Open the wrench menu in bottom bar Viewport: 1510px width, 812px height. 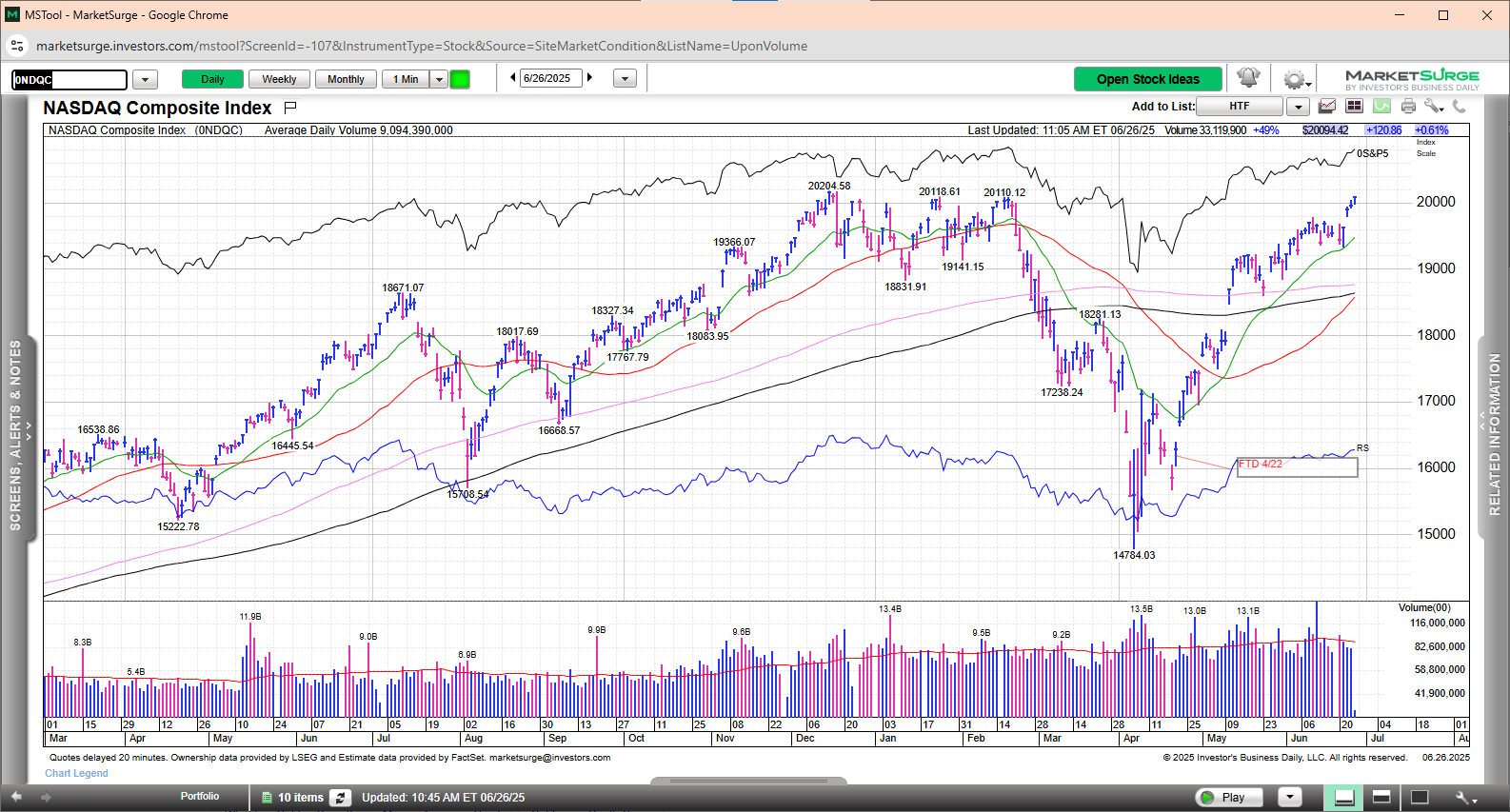click(1466, 798)
